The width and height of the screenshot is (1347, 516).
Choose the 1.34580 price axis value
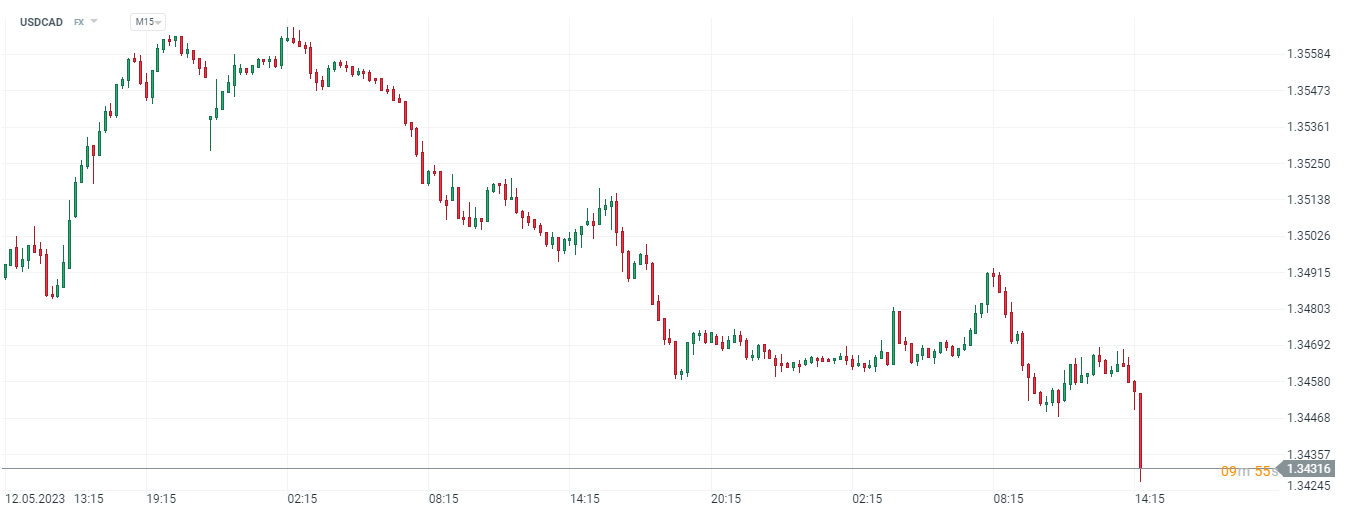(x=1308, y=382)
